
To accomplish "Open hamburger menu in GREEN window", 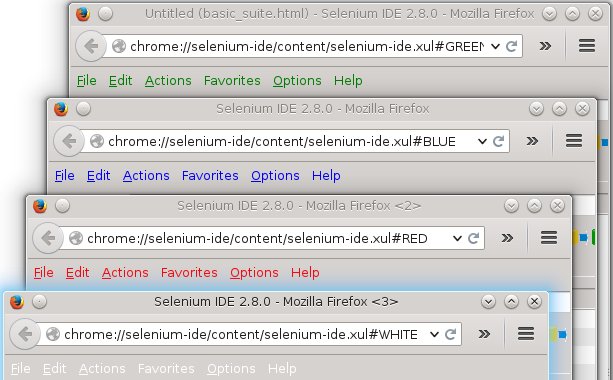I will tap(587, 46).
